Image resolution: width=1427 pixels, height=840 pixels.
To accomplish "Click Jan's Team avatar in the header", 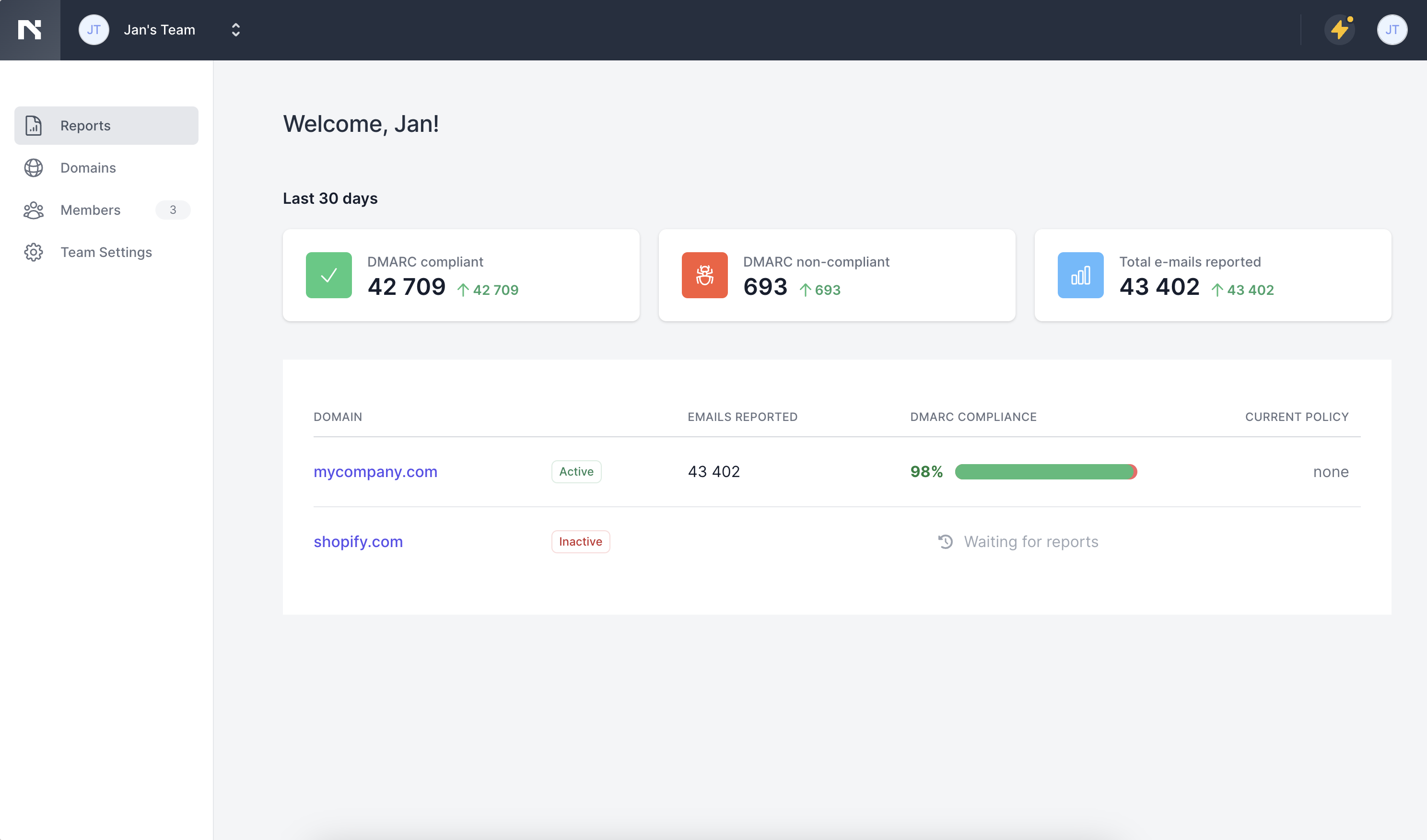I will pyautogui.click(x=94, y=29).
